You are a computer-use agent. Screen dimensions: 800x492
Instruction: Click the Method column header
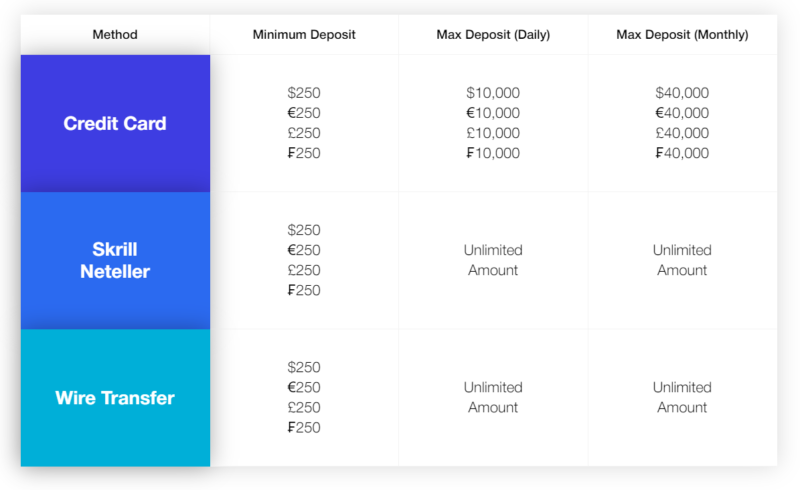115,35
